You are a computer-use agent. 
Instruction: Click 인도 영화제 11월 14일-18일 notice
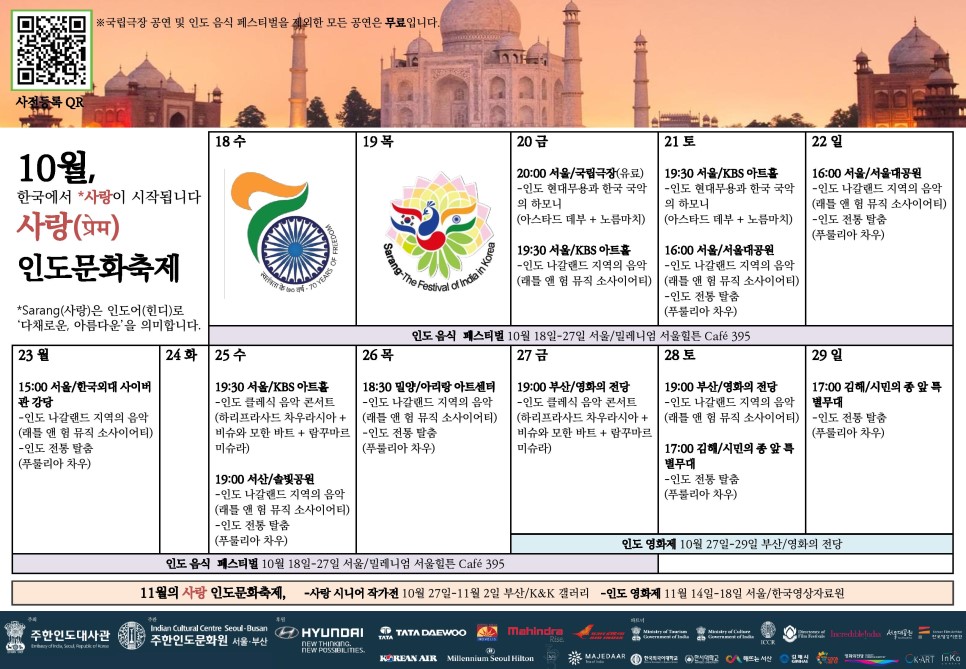pyautogui.click(x=722, y=593)
